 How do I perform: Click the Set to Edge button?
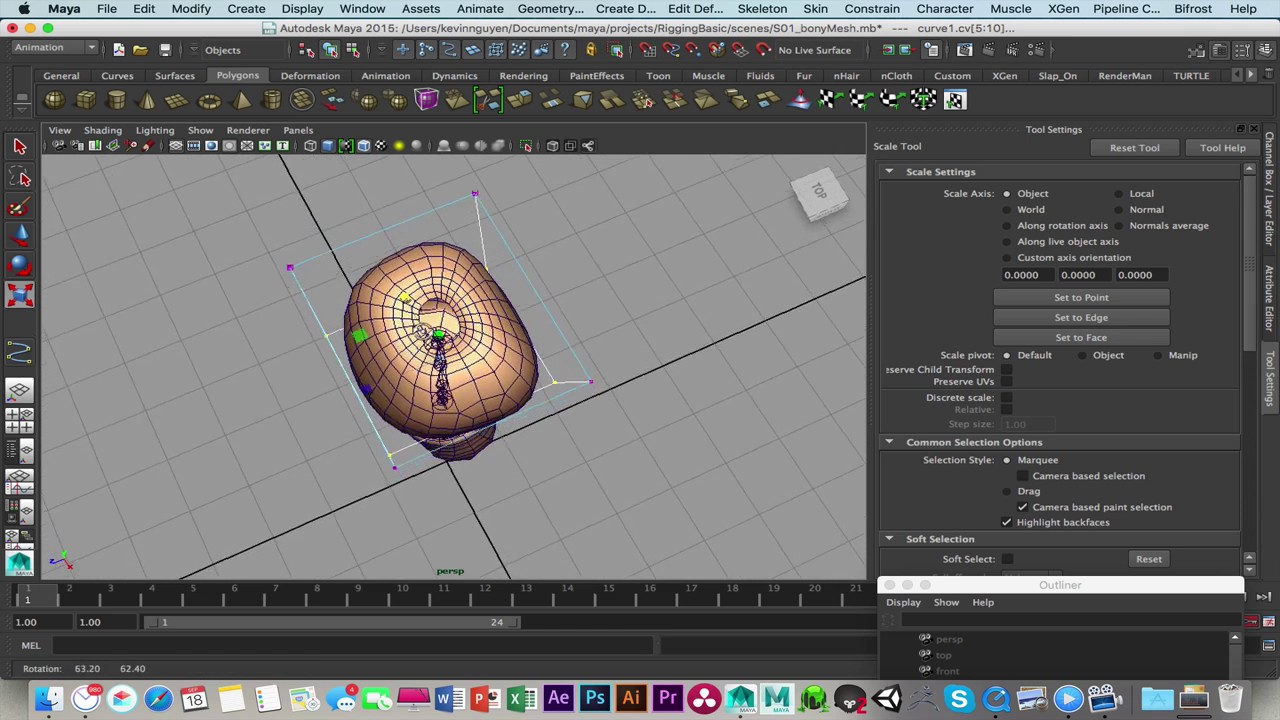pyautogui.click(x=1081, y=317)
